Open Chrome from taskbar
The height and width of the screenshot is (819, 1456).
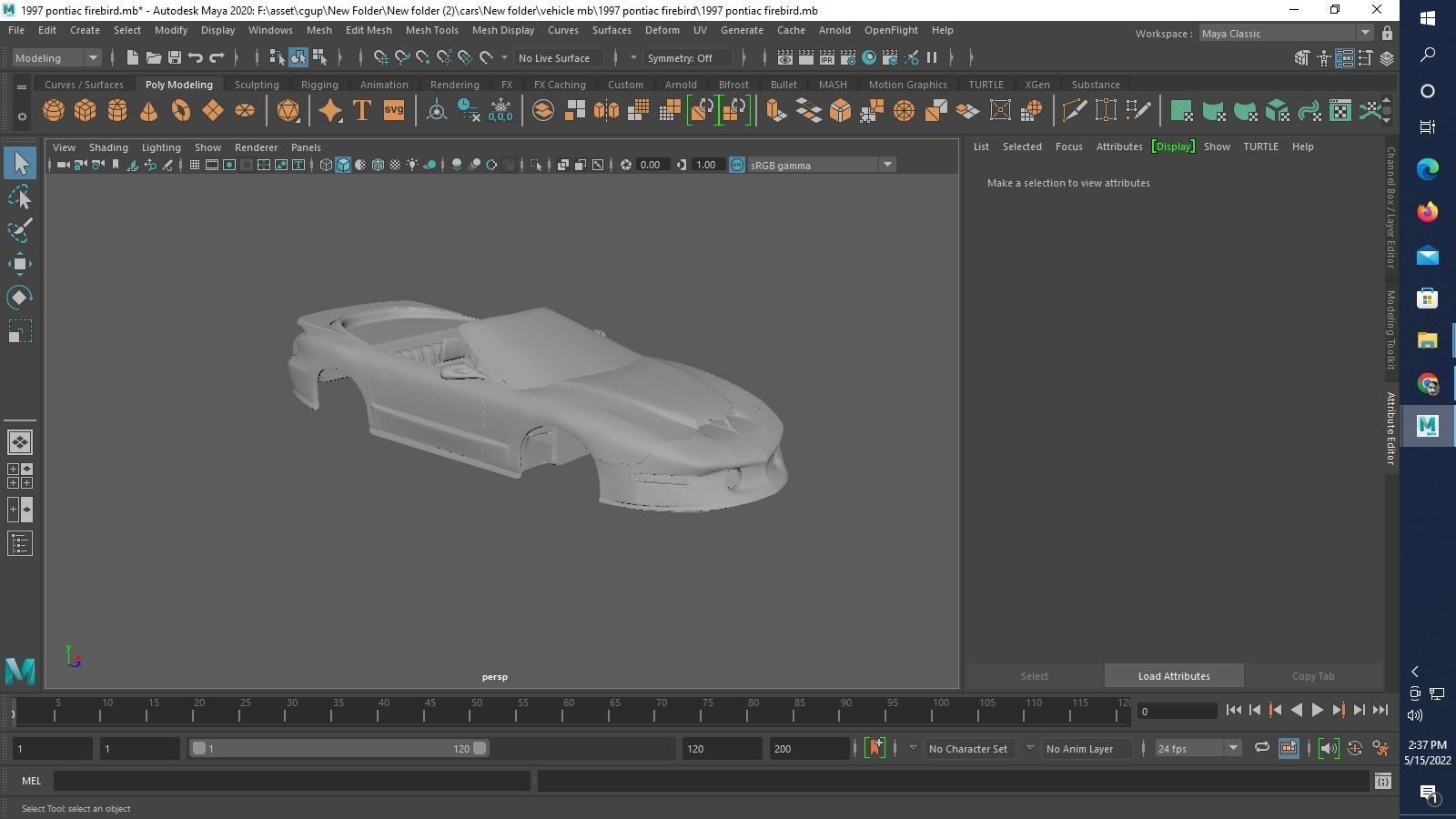point(1427,383)
